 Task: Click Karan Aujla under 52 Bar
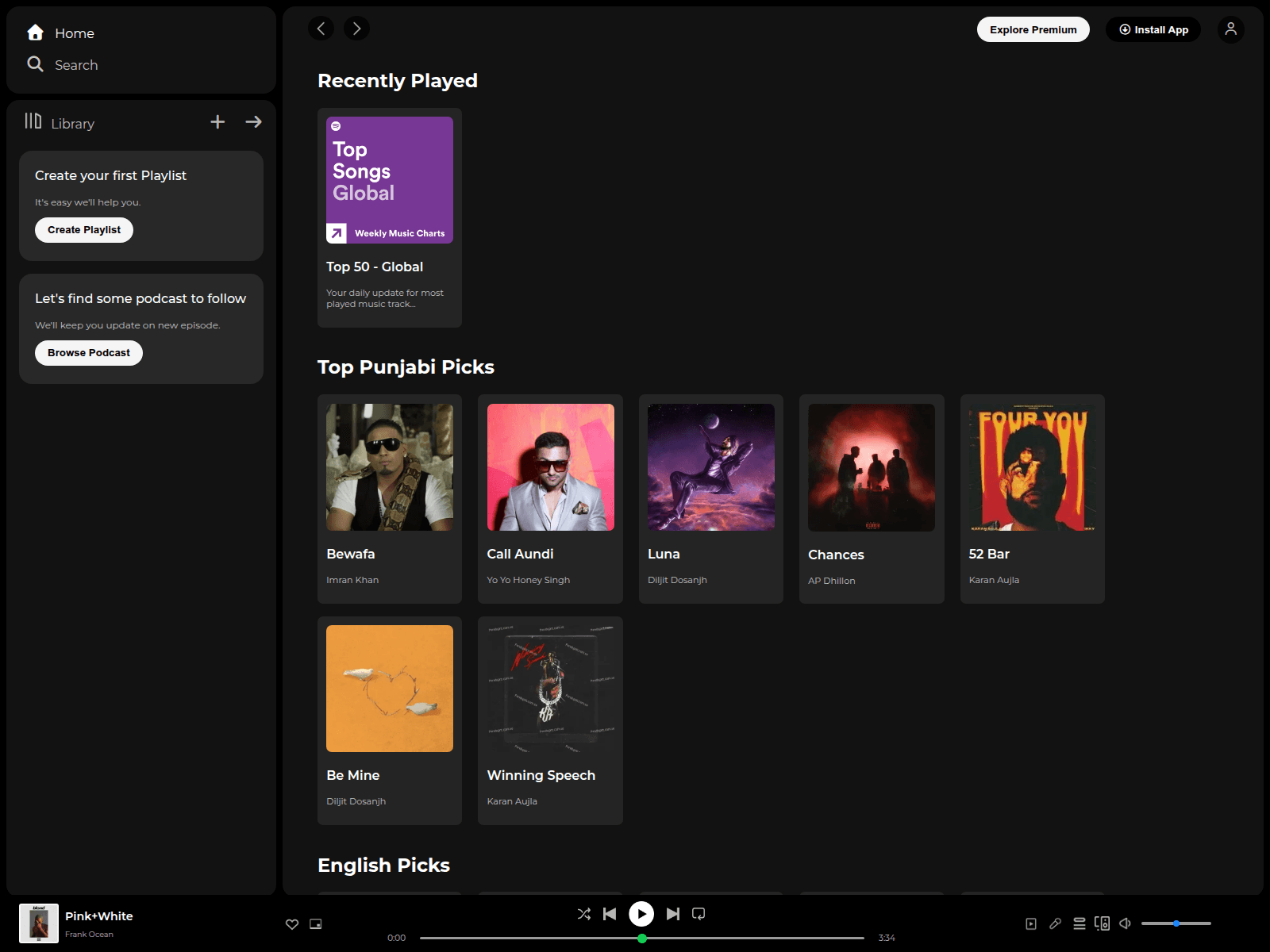pos(994,580)
